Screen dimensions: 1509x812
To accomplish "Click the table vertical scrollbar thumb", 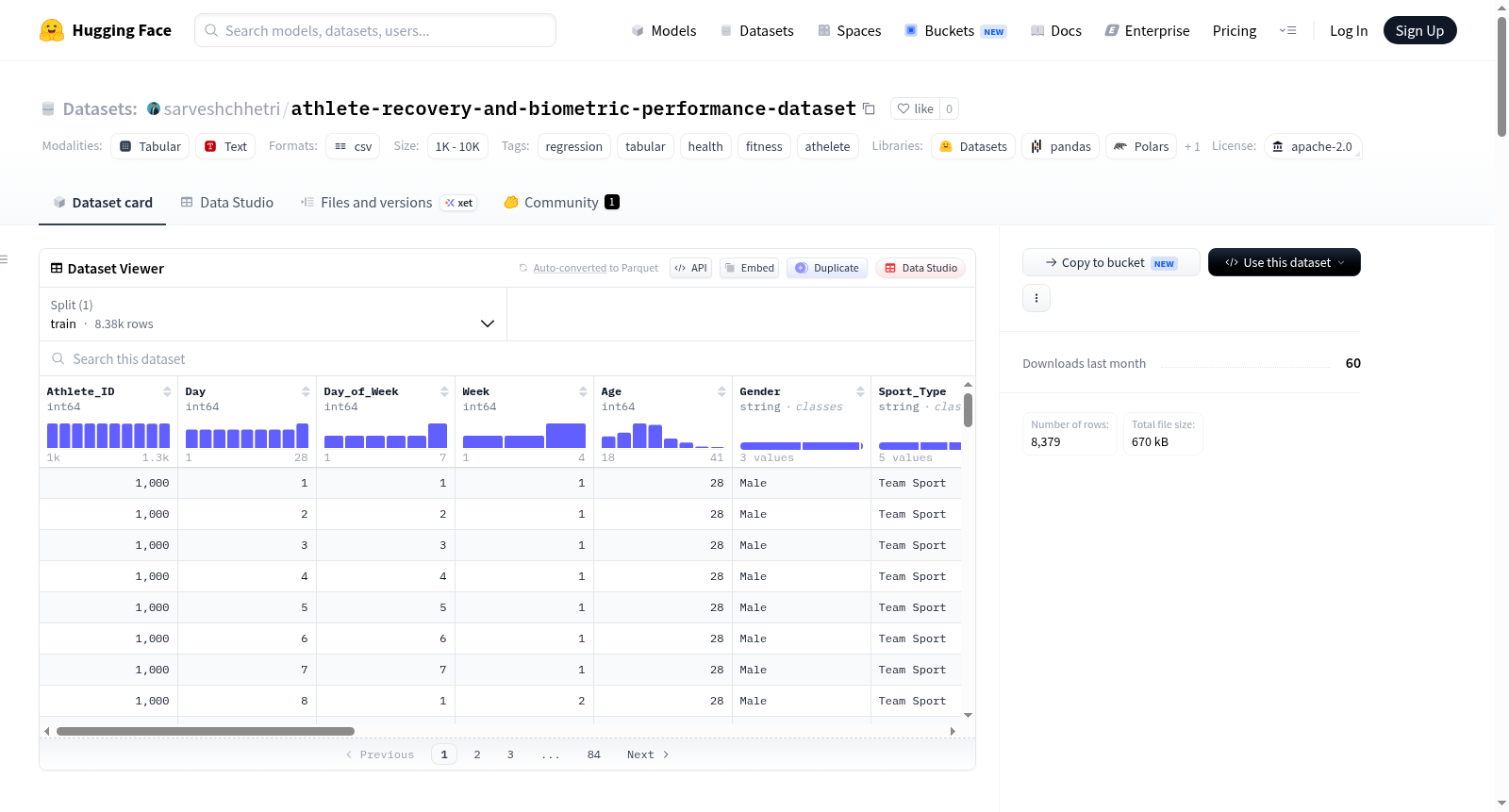I will coord(968,410).
